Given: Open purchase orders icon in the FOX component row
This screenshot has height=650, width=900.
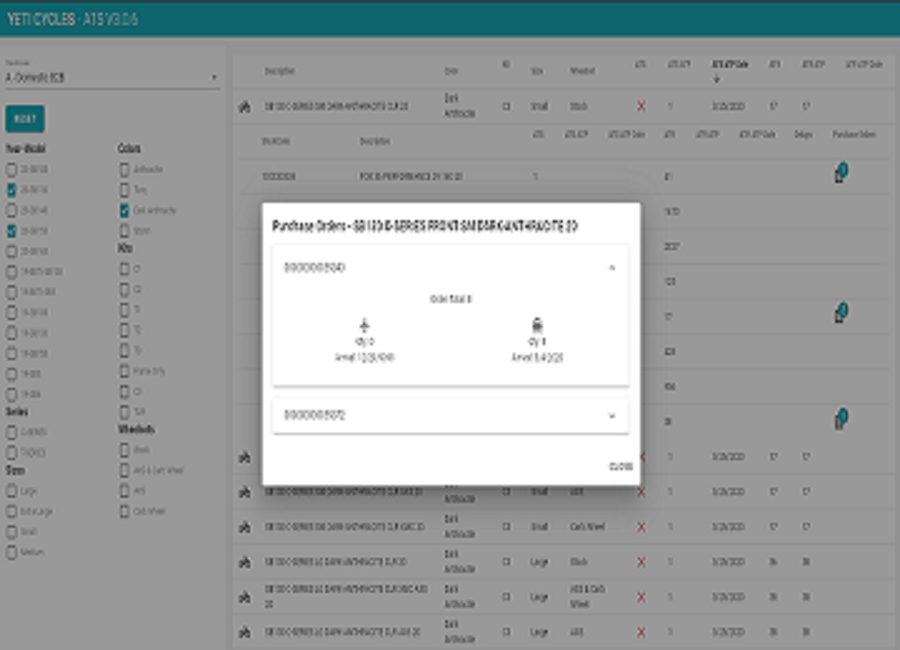Looking at the screenshot, I should click(841, 173).
